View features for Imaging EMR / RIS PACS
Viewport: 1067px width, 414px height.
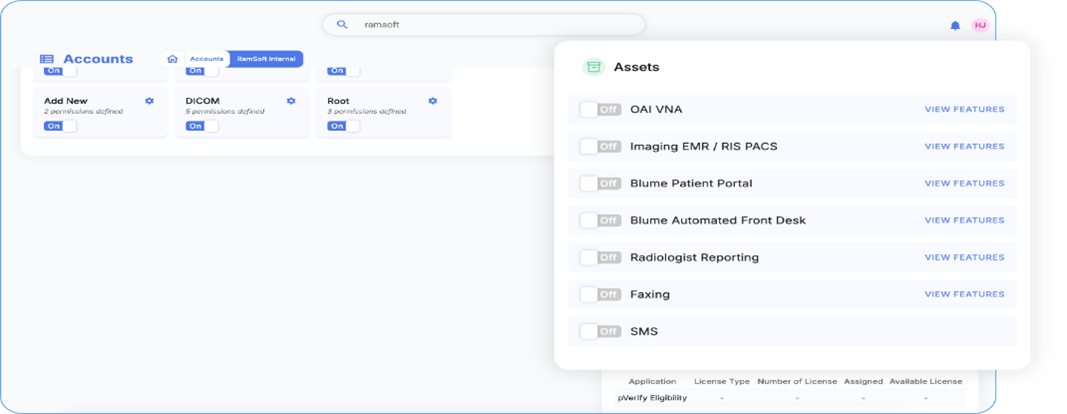click(964, 146)
